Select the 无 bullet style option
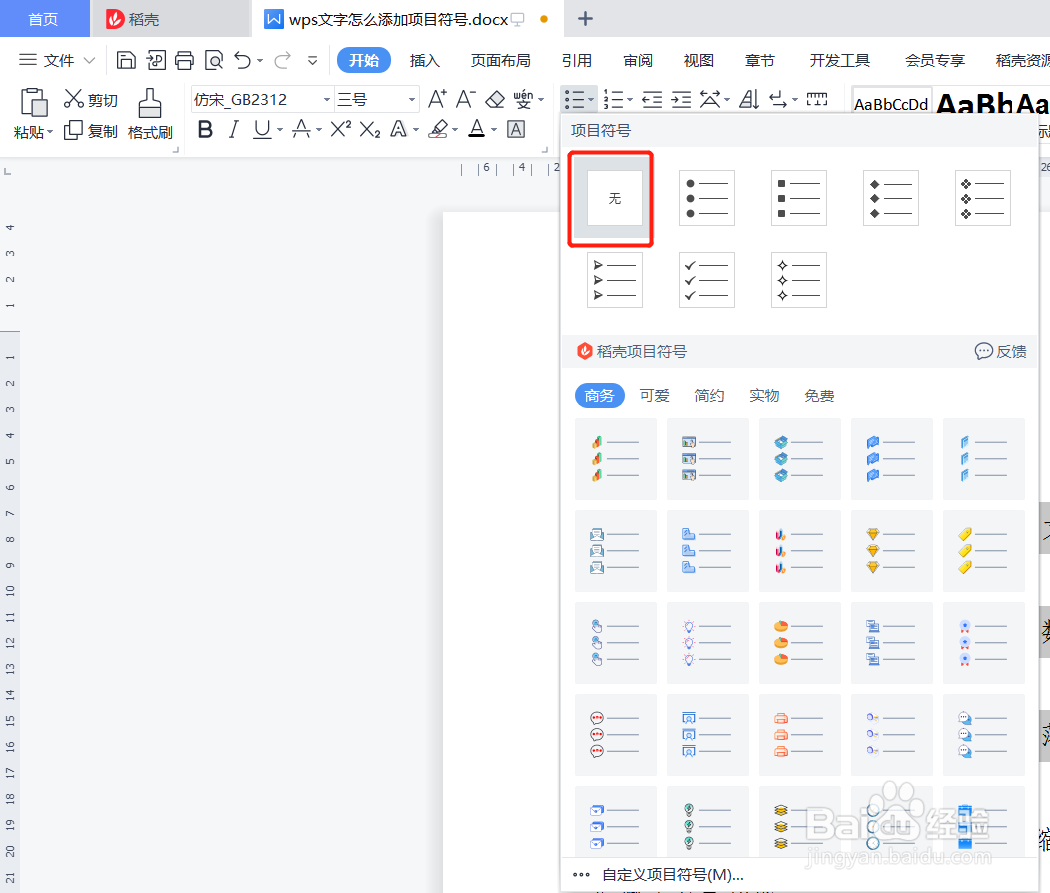1050x893 pixels. (610, 198)
